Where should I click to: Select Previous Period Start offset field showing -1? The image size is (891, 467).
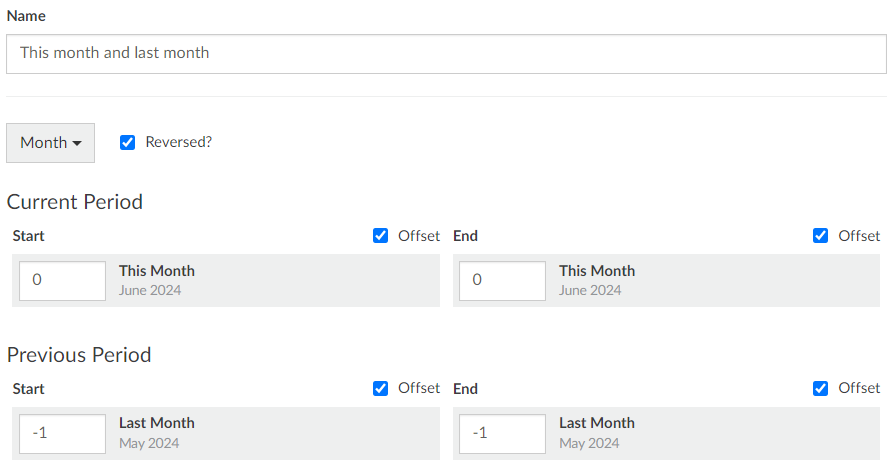pyautogui.click(x=63, y=434)
